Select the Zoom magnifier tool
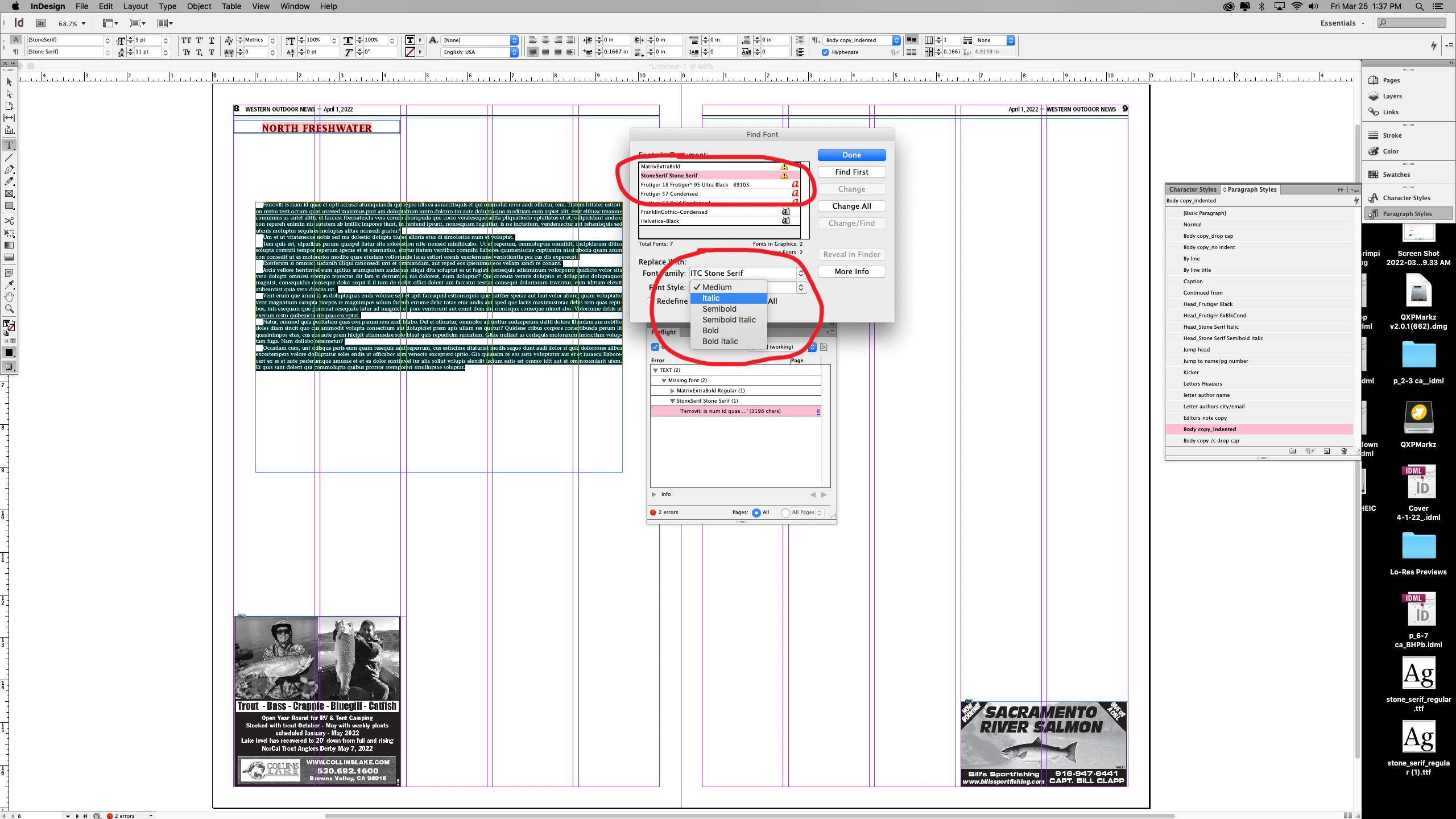 tap(9, 309)
